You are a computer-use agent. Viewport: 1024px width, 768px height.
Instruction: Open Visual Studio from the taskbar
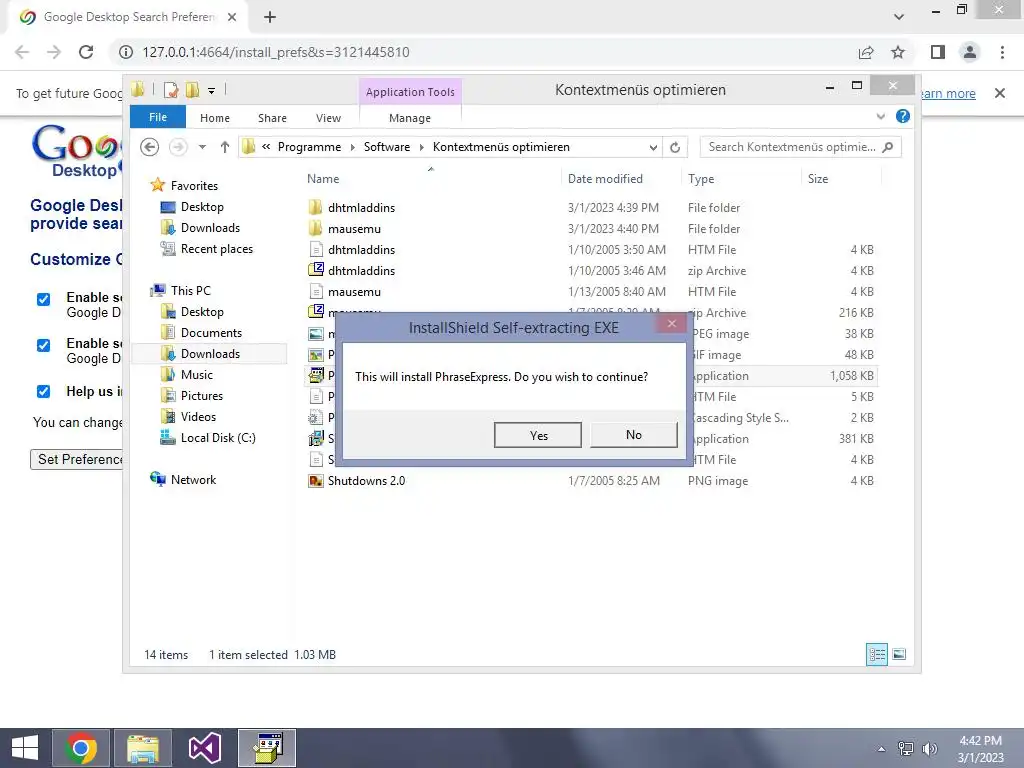click(204, 748)
